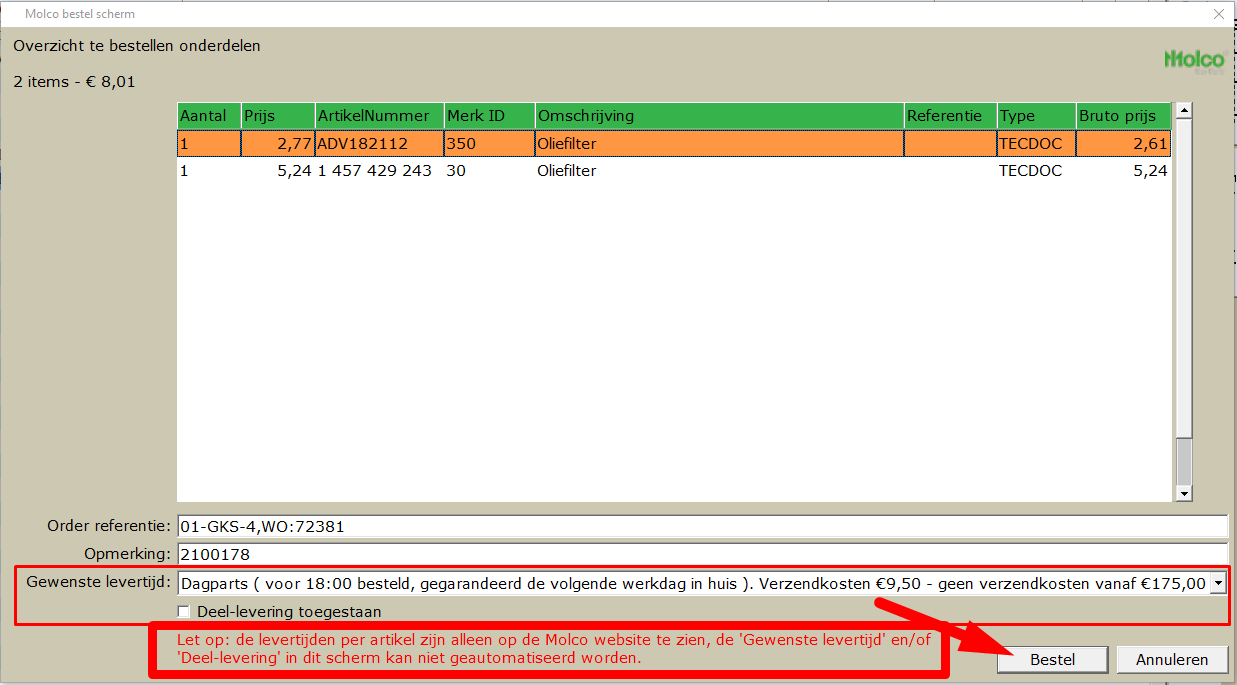Click the Bruto prijs cell 5,24 in the 1 457 429 243 row
The image size is (1237, 685).
1123,171
